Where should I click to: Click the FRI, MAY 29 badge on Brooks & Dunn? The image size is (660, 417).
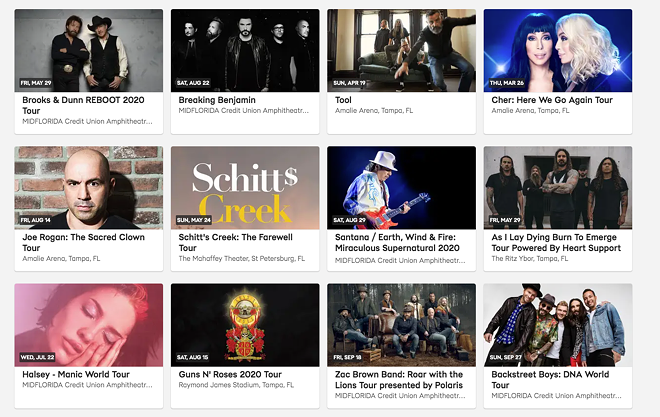36,83
